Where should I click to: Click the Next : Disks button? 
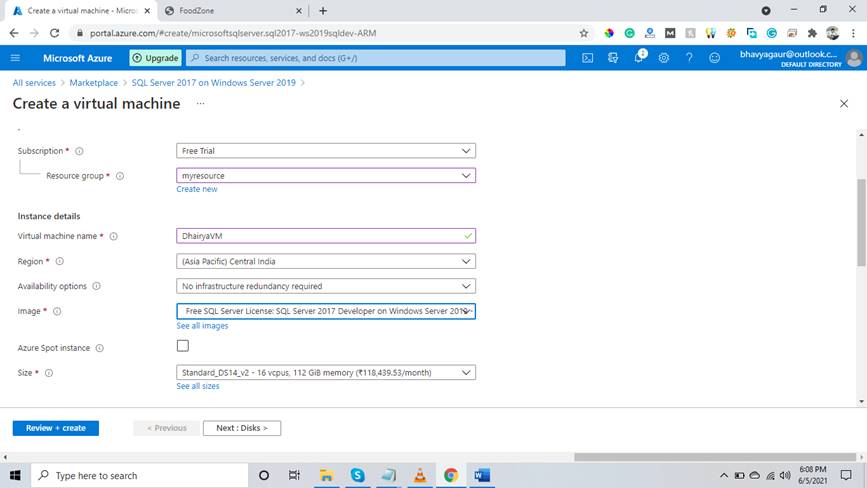(242, 428)
